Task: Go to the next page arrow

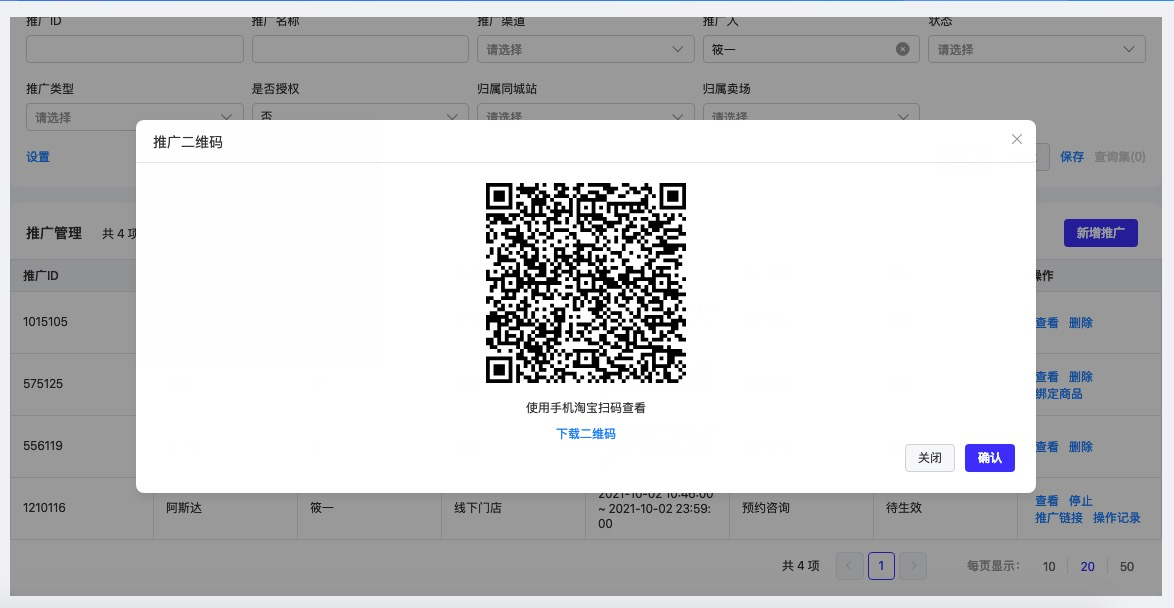Action: 913,566
